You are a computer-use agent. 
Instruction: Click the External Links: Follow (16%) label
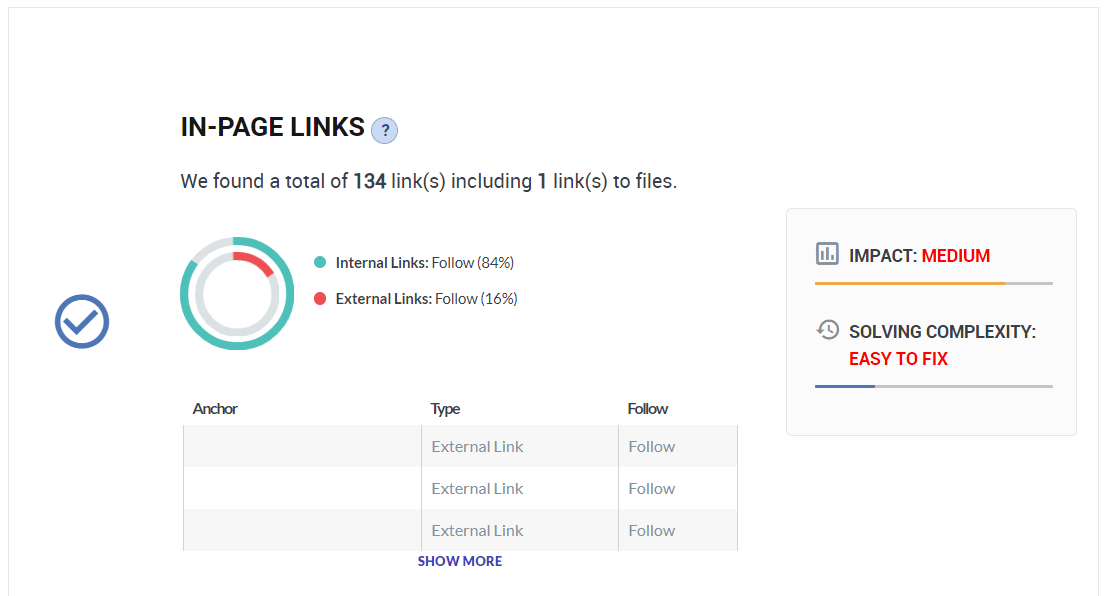[426, 299]
